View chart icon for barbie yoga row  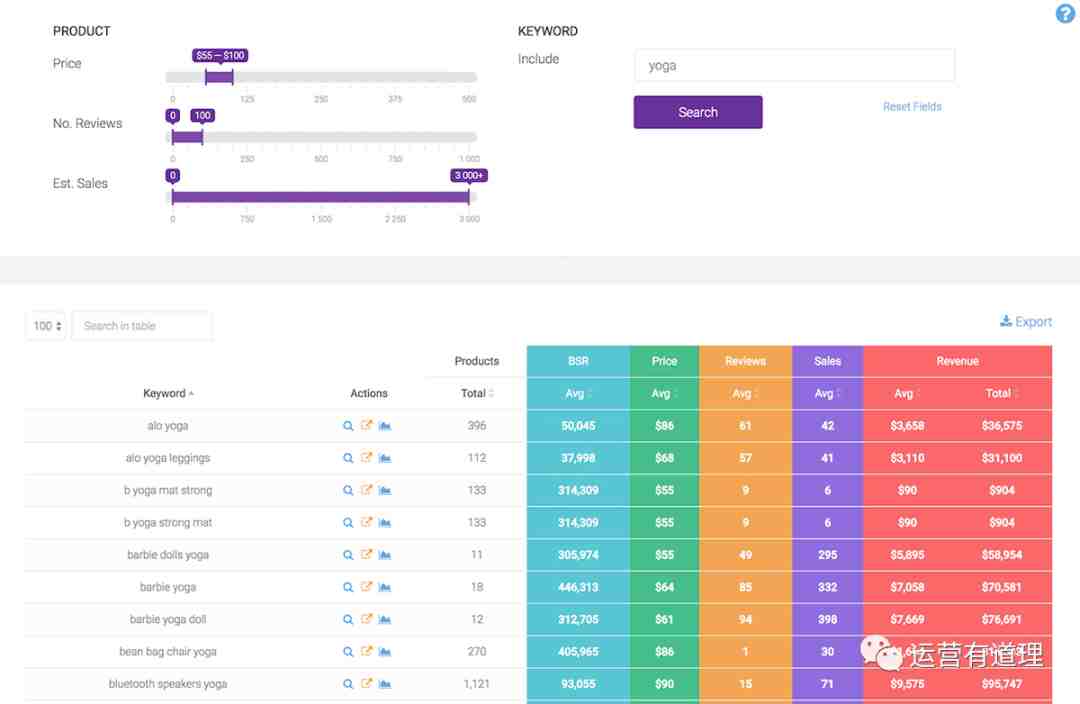pos(385,587)
